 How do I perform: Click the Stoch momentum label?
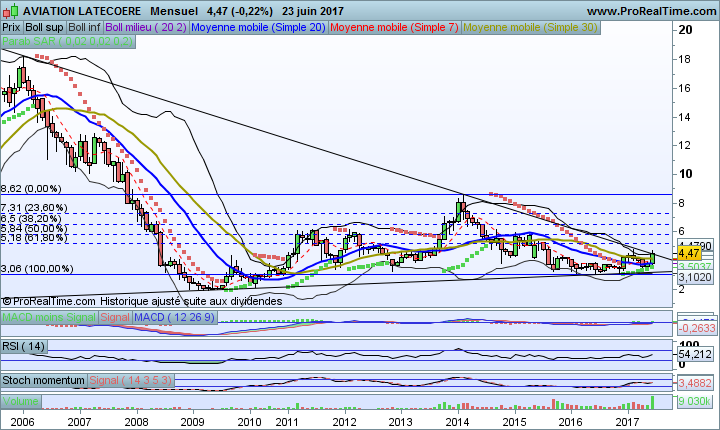pyautogui.click(x=44, y=380)
